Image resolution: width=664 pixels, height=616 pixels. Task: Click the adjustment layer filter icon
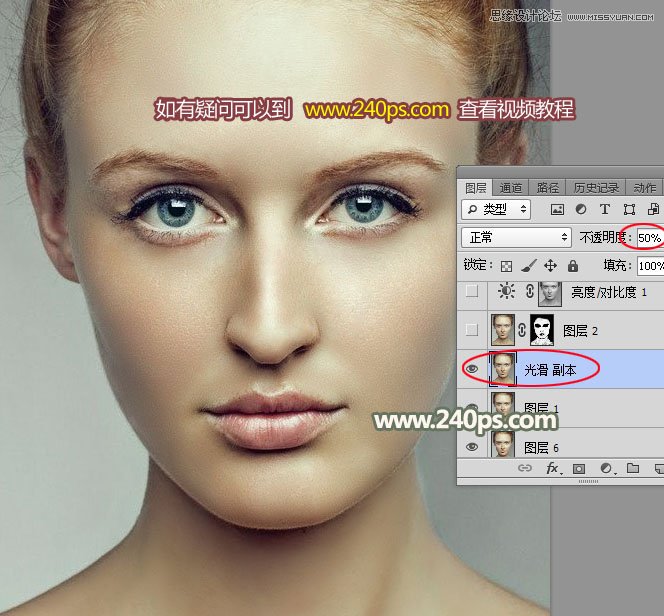click(x=581, y=210)
